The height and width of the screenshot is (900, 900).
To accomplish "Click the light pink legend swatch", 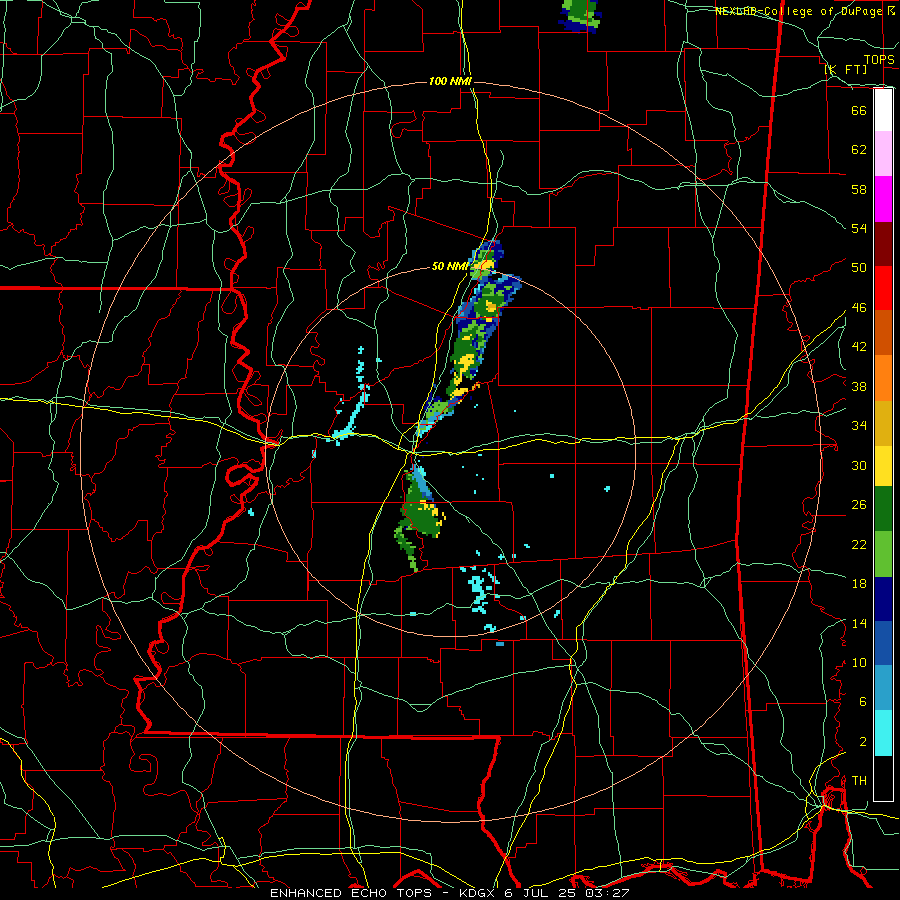I will 883,154.
